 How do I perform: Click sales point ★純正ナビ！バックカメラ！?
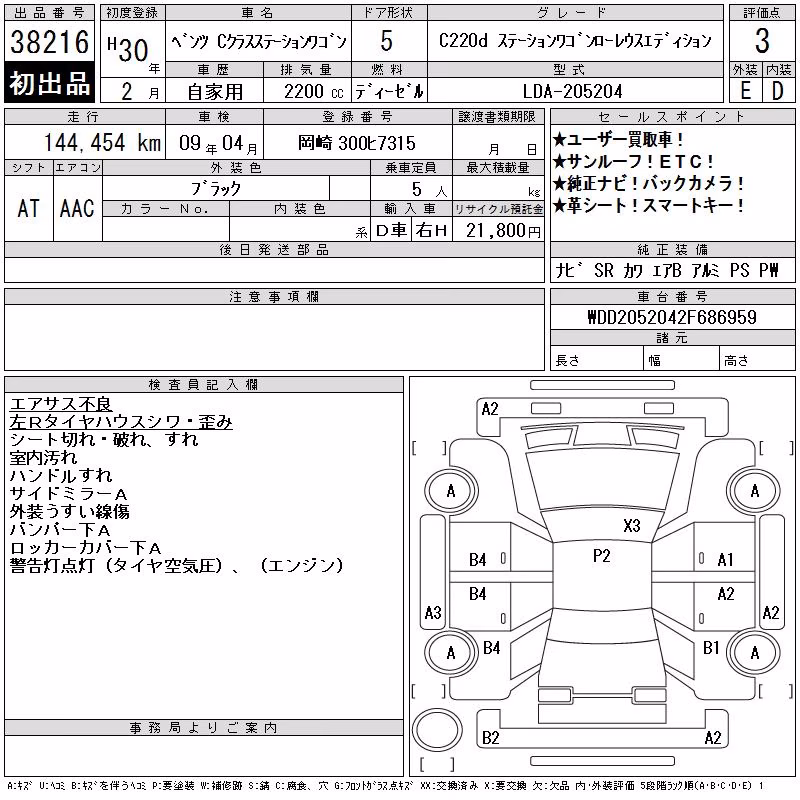[648, 183]
